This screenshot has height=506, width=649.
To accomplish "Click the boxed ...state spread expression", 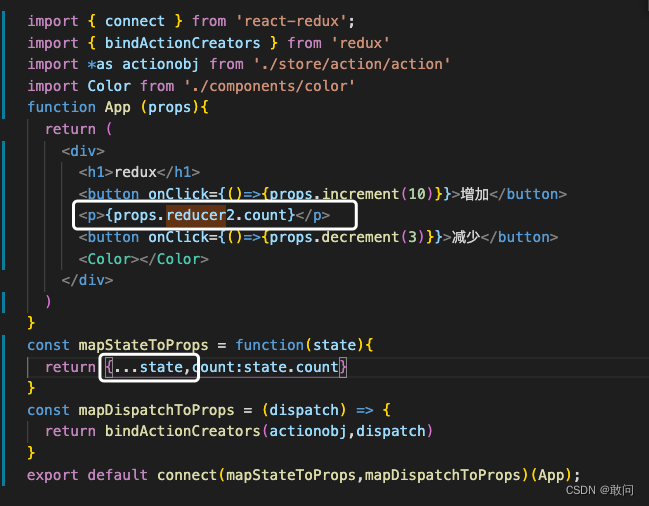I will coord(148,367).
